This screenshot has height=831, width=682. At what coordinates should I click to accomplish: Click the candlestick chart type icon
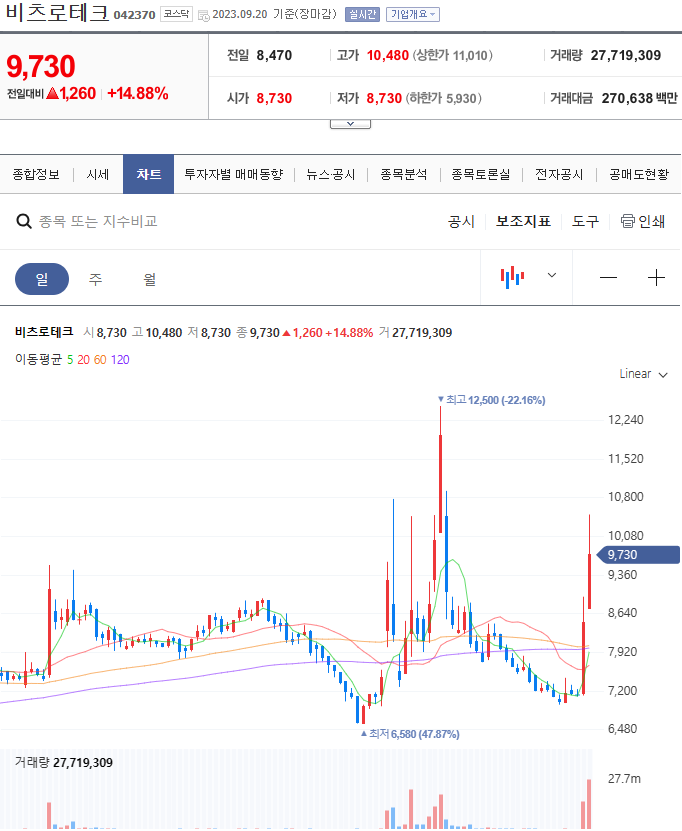[512, 277]
